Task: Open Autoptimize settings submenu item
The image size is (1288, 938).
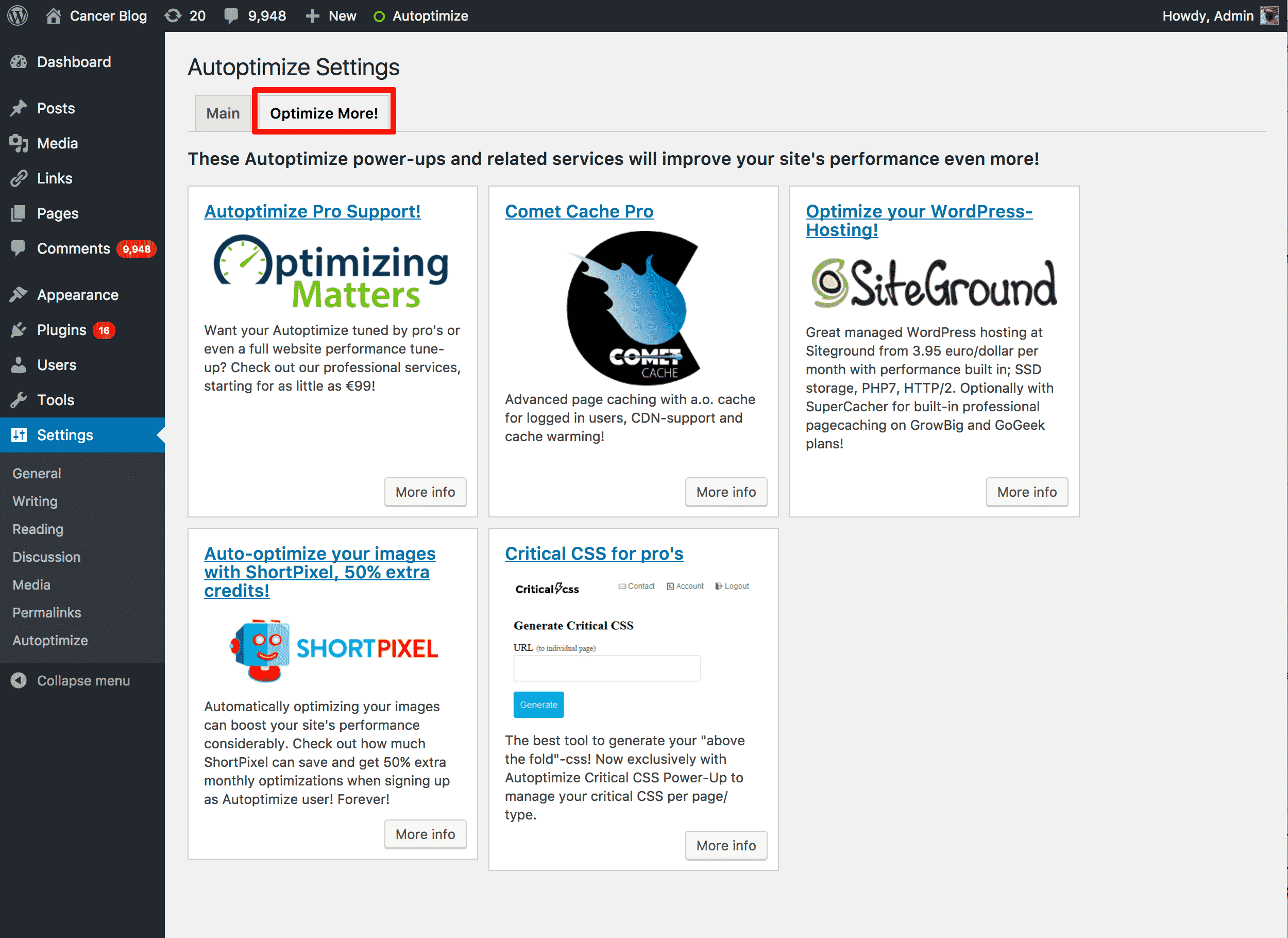Action: click(50, 640)
